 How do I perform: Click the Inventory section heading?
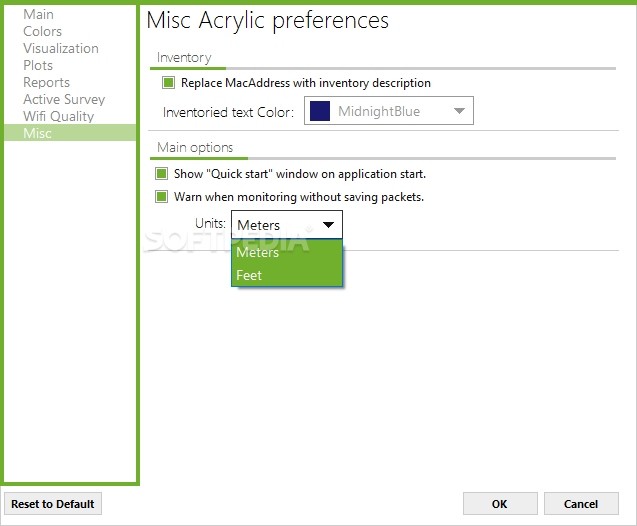[x=184, y=58]
